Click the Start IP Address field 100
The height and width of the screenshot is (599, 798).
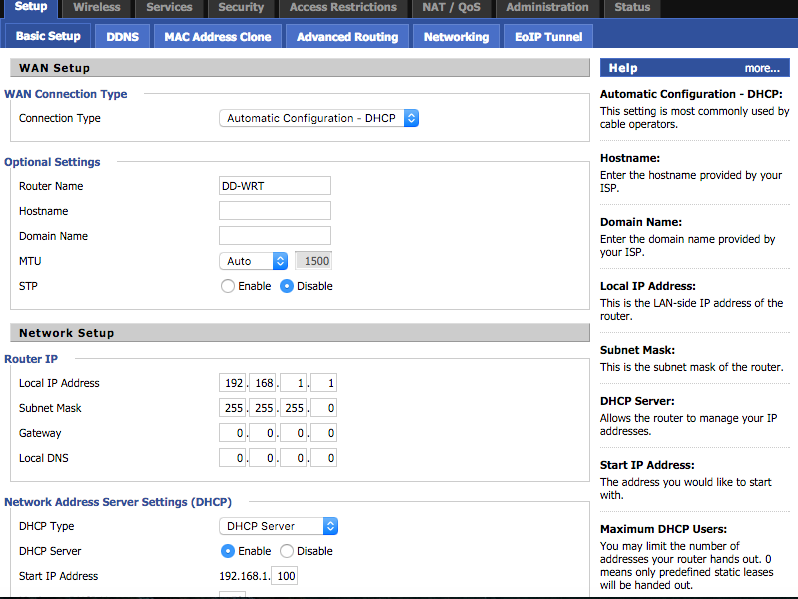tap(284, 576)
